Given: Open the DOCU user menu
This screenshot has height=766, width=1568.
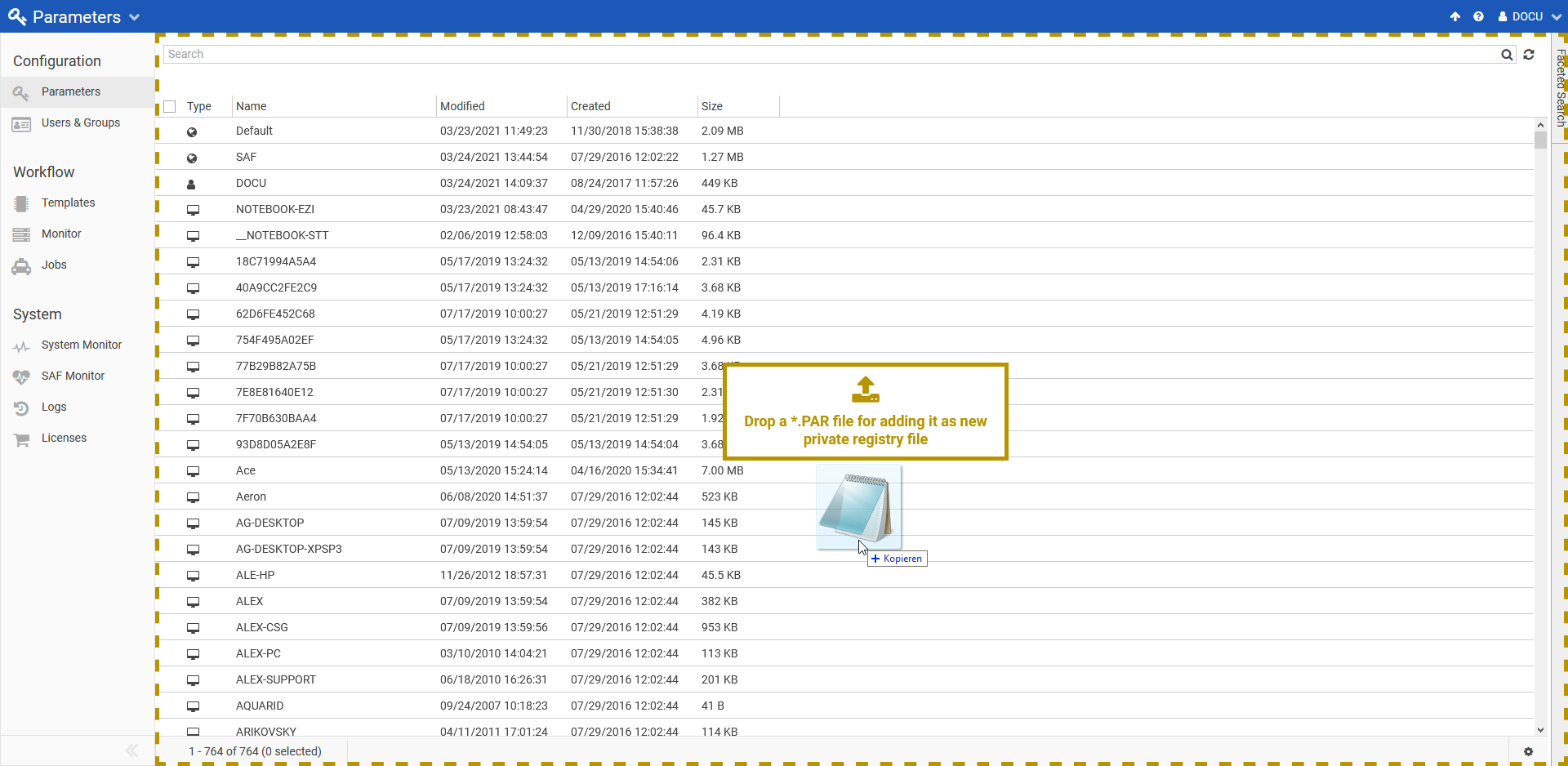Looking at the screenshot, I should [x=1529, y=16].
